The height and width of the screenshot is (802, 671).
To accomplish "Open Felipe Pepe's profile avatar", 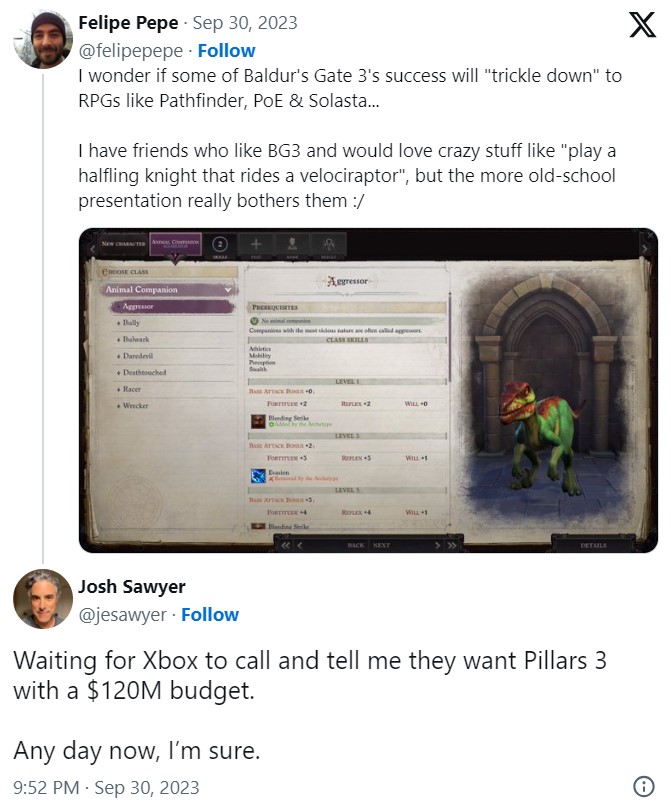I will click(41, 40).
